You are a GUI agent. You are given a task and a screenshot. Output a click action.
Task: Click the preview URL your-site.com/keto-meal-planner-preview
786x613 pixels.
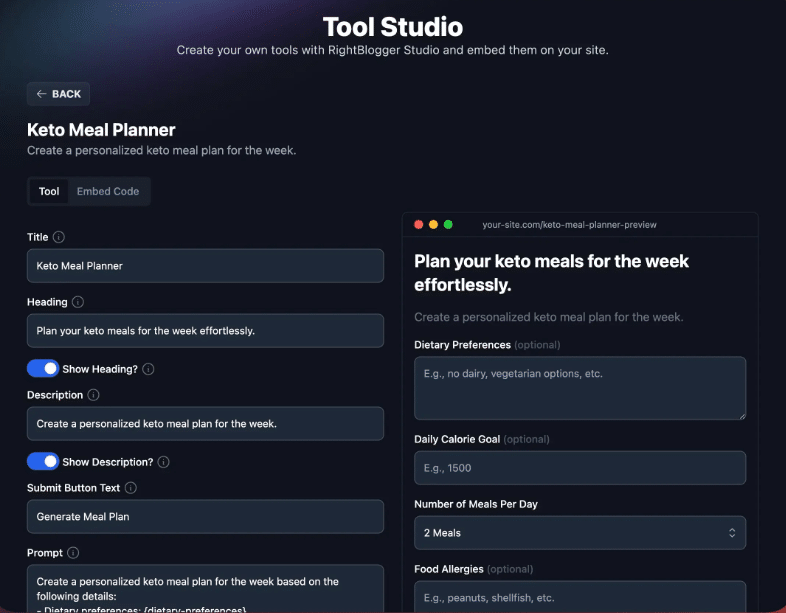click(x=569, y=225)
